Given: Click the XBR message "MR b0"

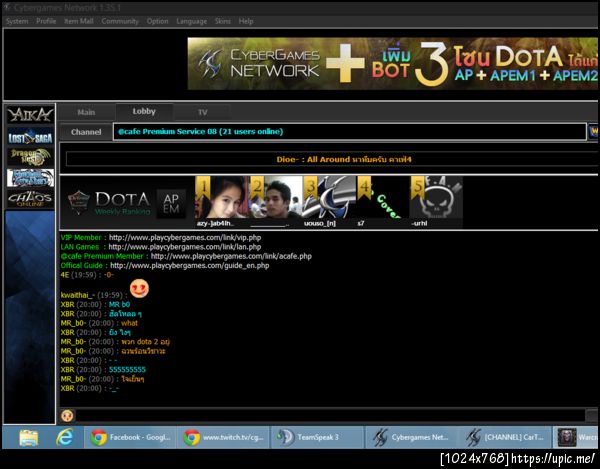Looking at the screenshot, I should pyautogui.click(x=119, y=305).
